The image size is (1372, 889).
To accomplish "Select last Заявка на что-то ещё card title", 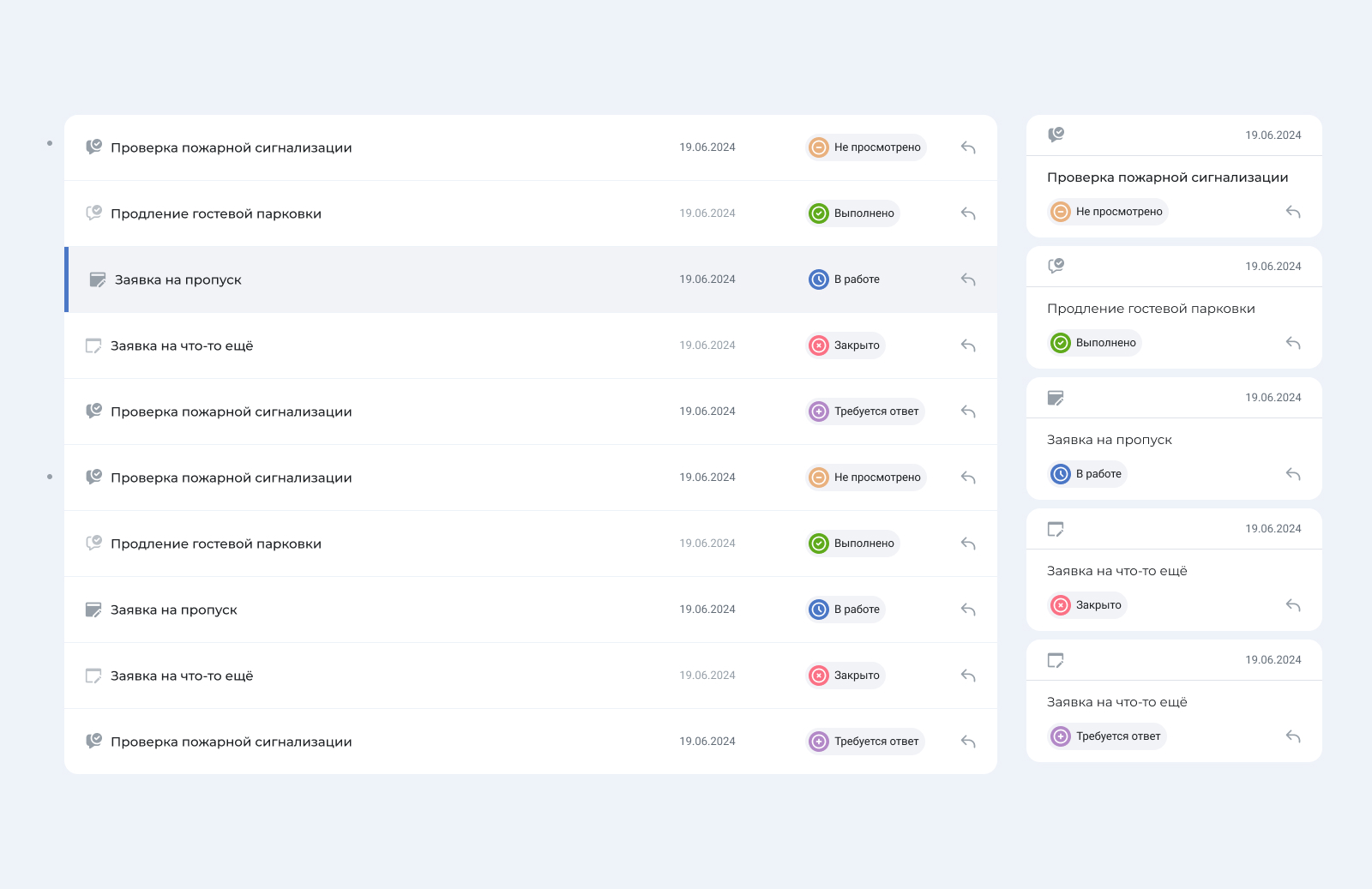I will [x=1116, y=702].
